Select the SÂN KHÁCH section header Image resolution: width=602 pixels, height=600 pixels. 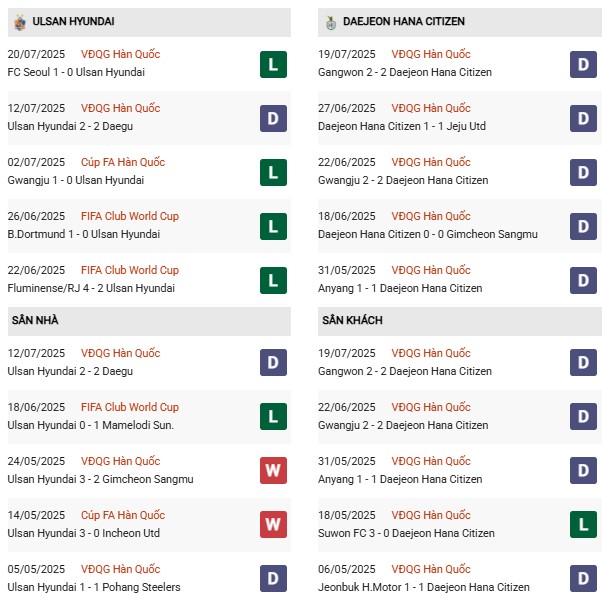(x=352, y=320)
